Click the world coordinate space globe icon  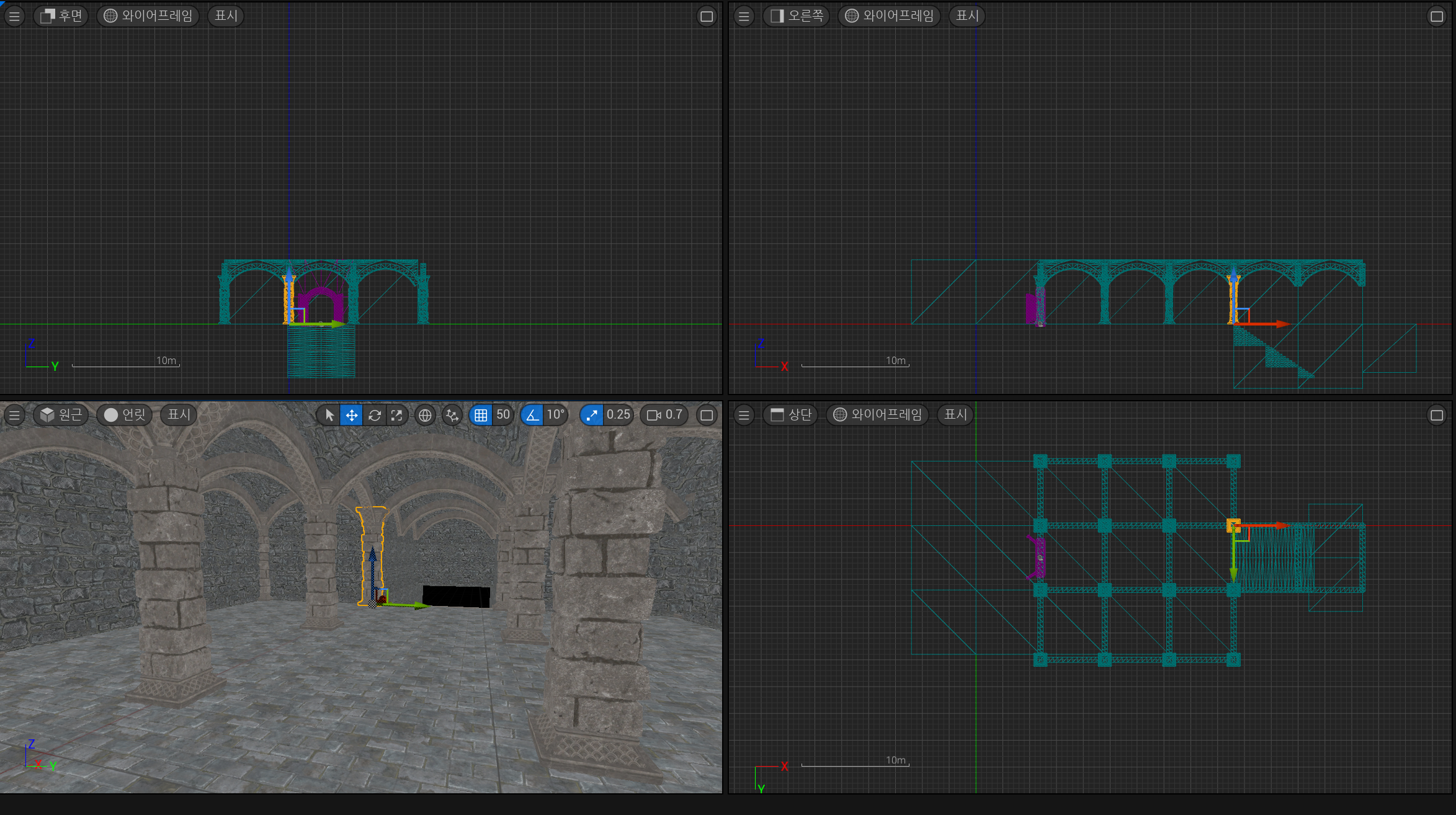click(425, 415)
